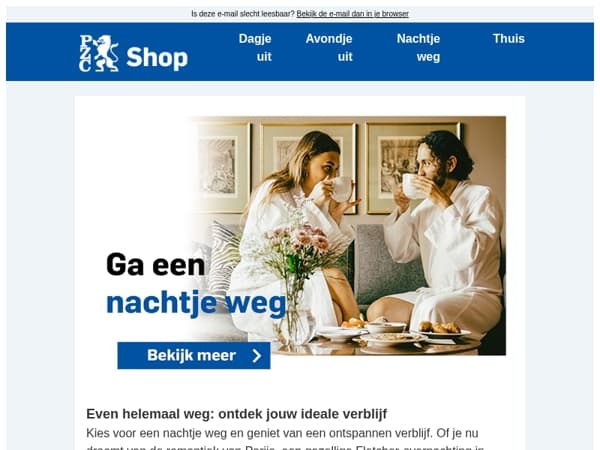This screenshot has width=600, height=450.
Task: Open the 'Avondje uit' menu item
Action: pos(329,48)
